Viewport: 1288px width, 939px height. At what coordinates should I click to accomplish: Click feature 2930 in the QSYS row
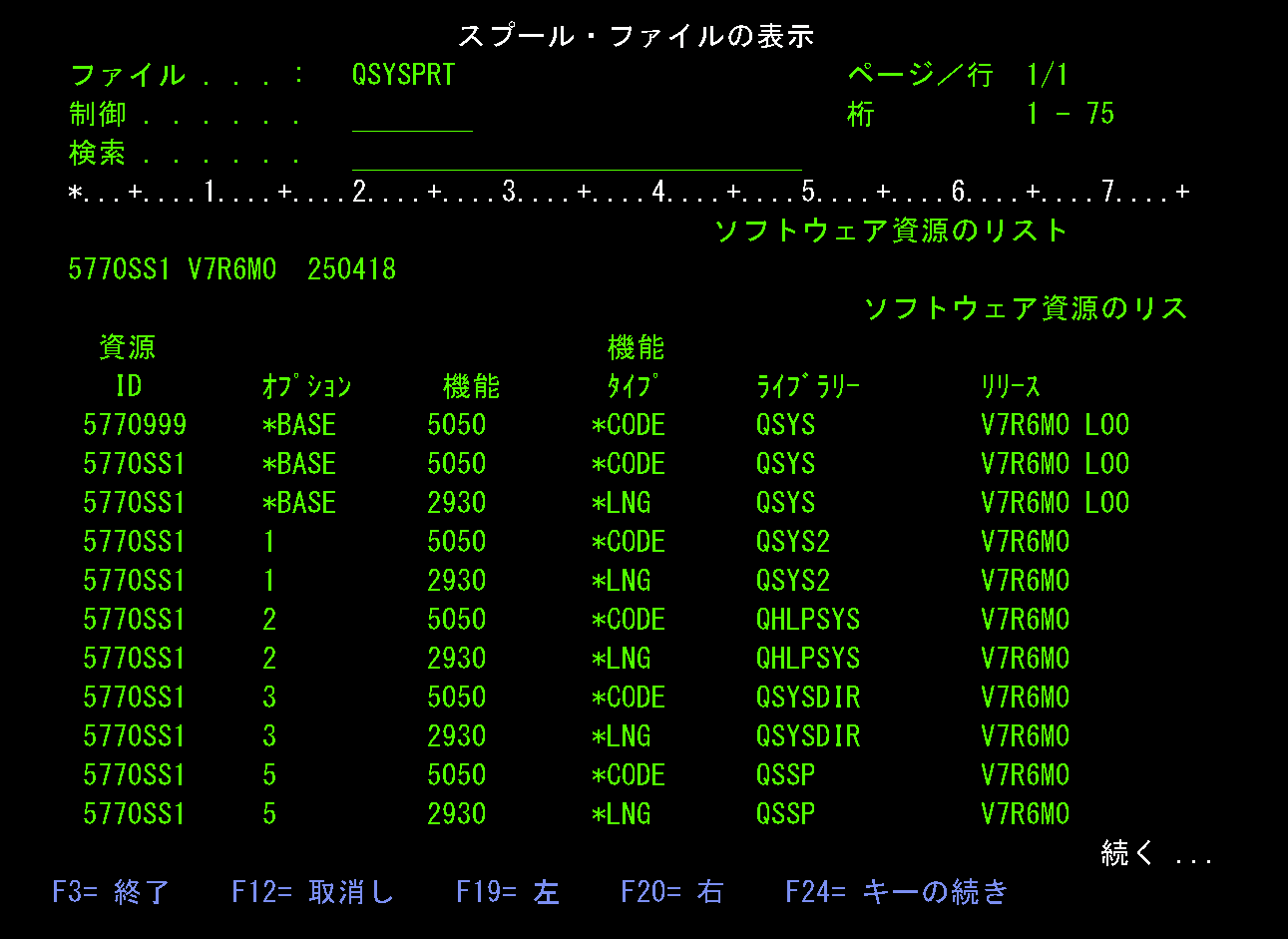tap(457, 503)
